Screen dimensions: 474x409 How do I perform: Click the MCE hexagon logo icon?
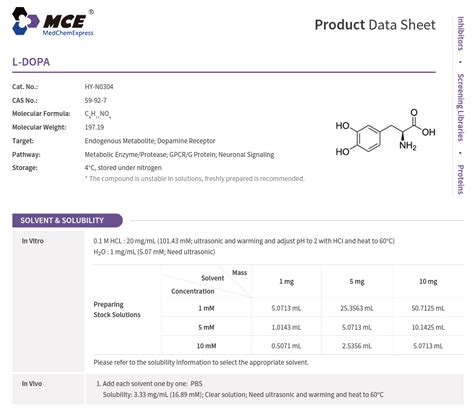[26, 21]
